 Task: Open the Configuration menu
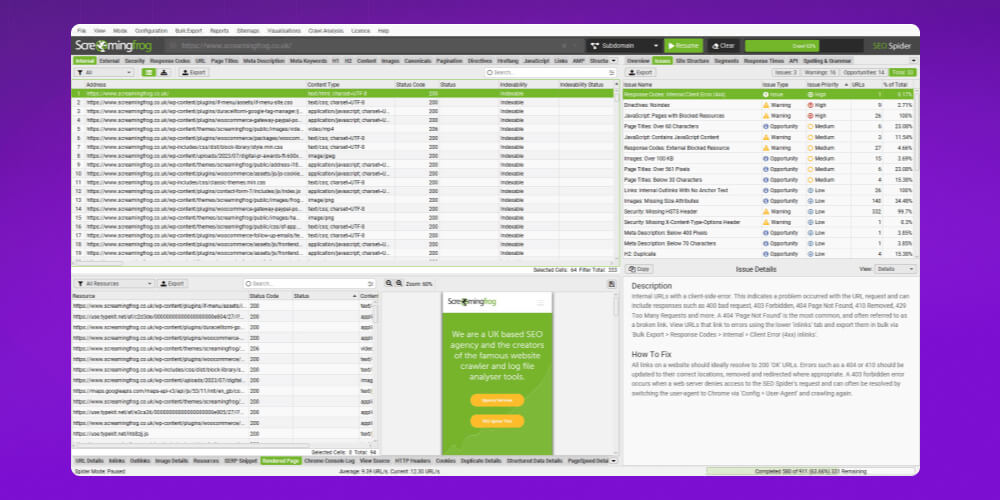point(151,31)
